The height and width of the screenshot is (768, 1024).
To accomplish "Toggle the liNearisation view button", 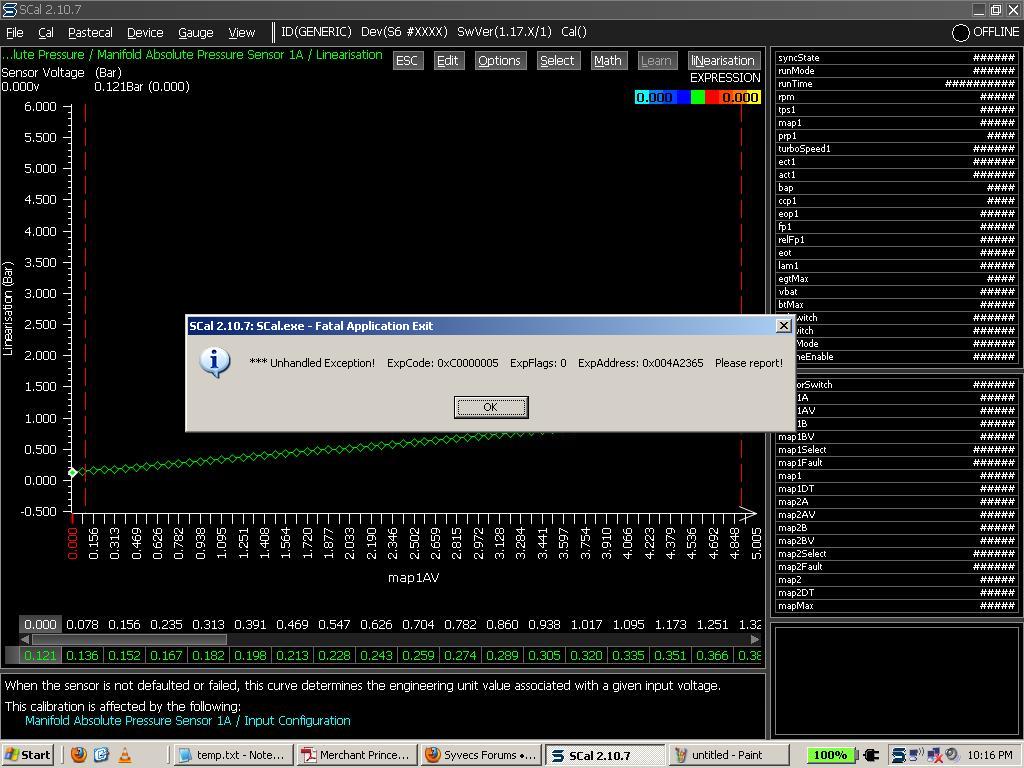I will point(722,61).
